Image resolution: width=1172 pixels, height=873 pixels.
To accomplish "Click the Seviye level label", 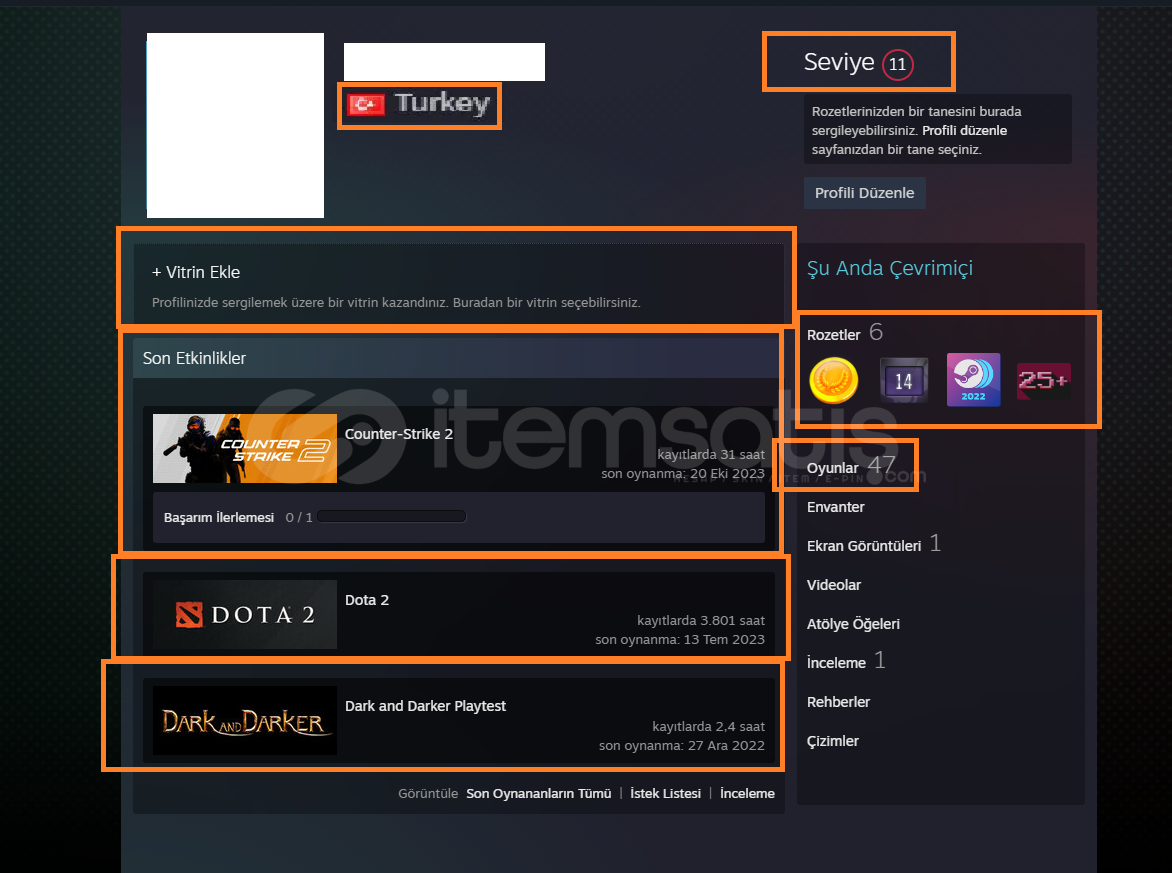I will click(839, 62).
